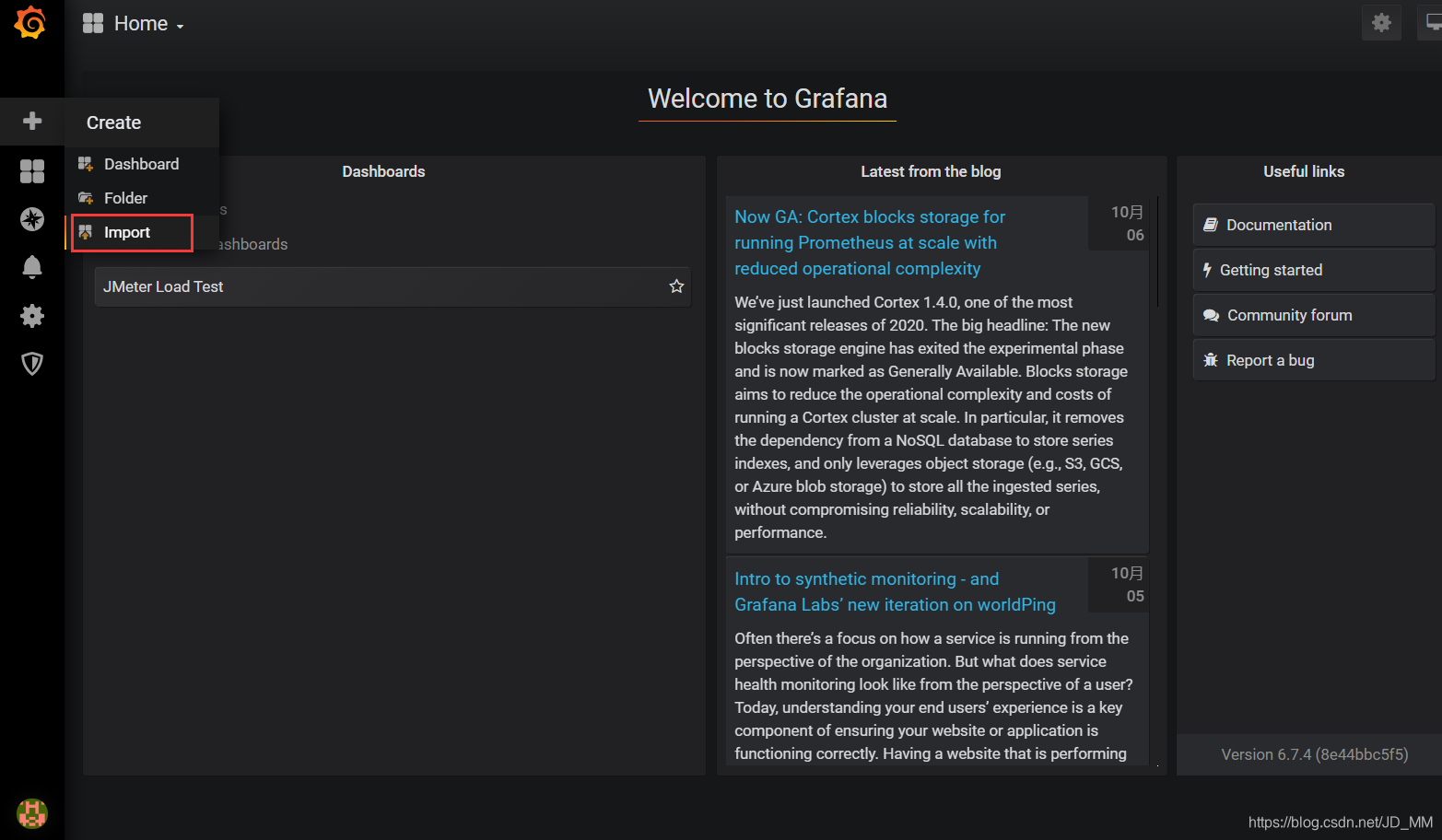This screenshot has width=1442, height=840.
Task: Click the Documentation book icon
Action: point(1211,225)
